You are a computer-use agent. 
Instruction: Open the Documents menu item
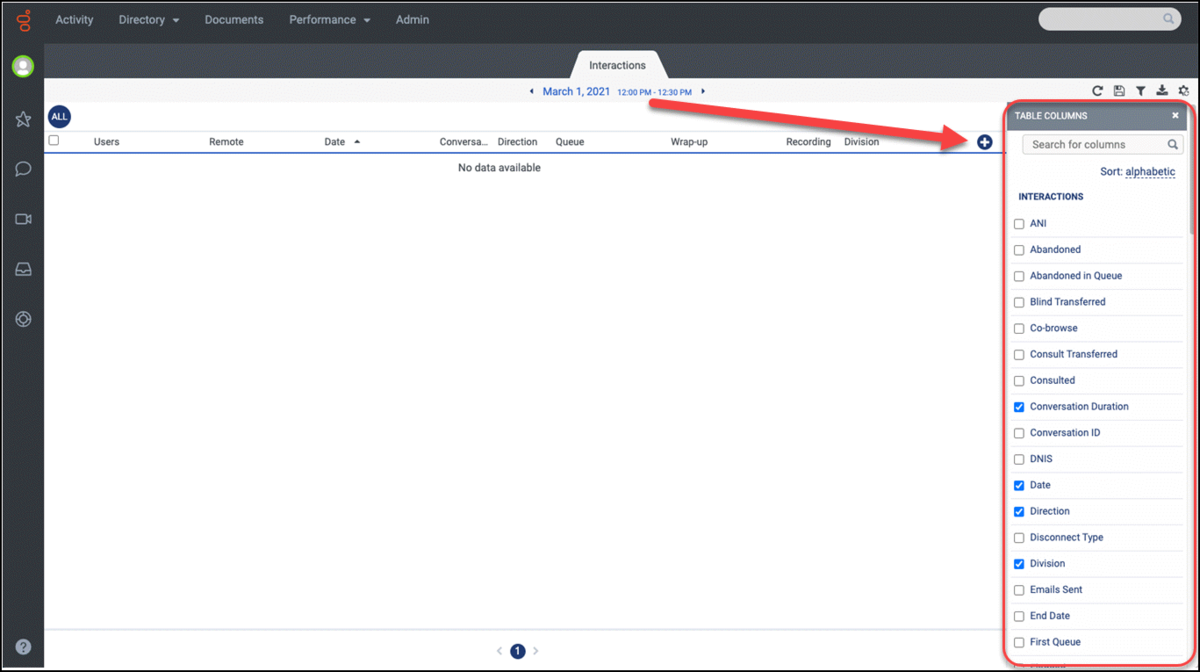[234, 20]
